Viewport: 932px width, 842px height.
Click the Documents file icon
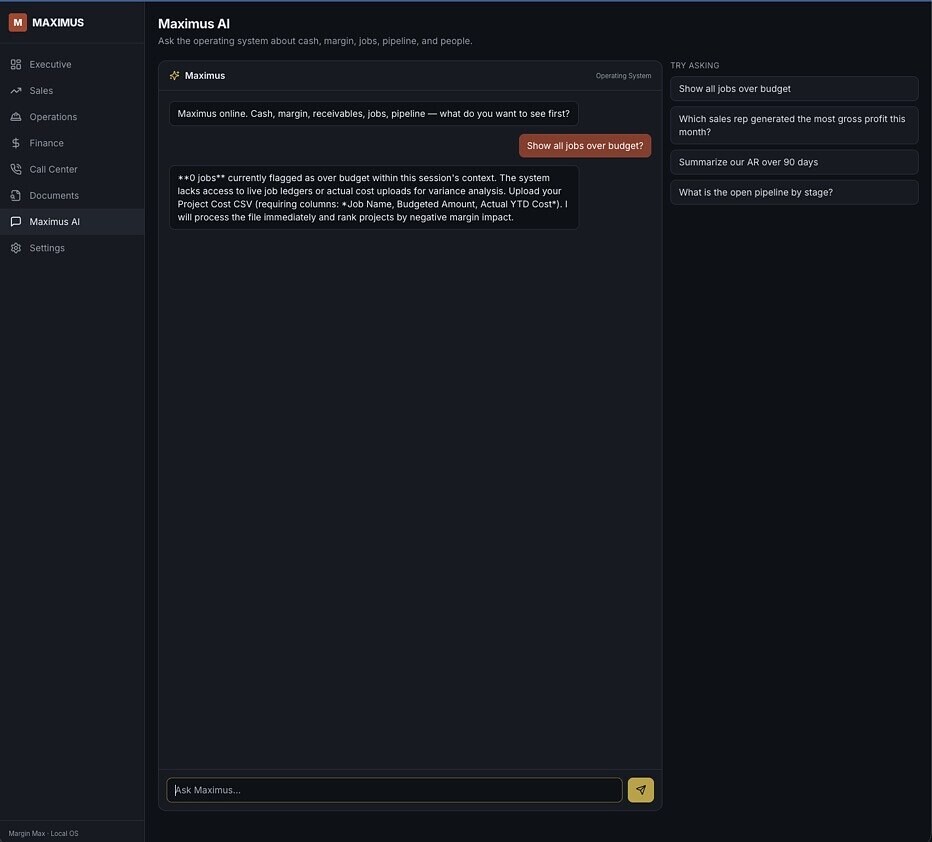(16, 195)
